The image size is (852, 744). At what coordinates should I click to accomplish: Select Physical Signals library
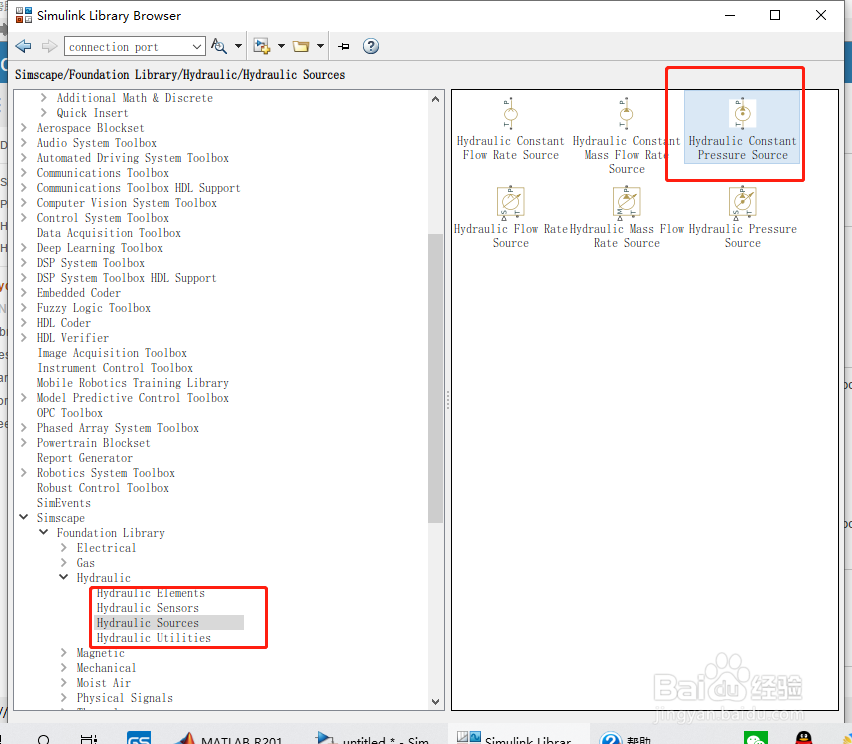(x=124, y=698)
